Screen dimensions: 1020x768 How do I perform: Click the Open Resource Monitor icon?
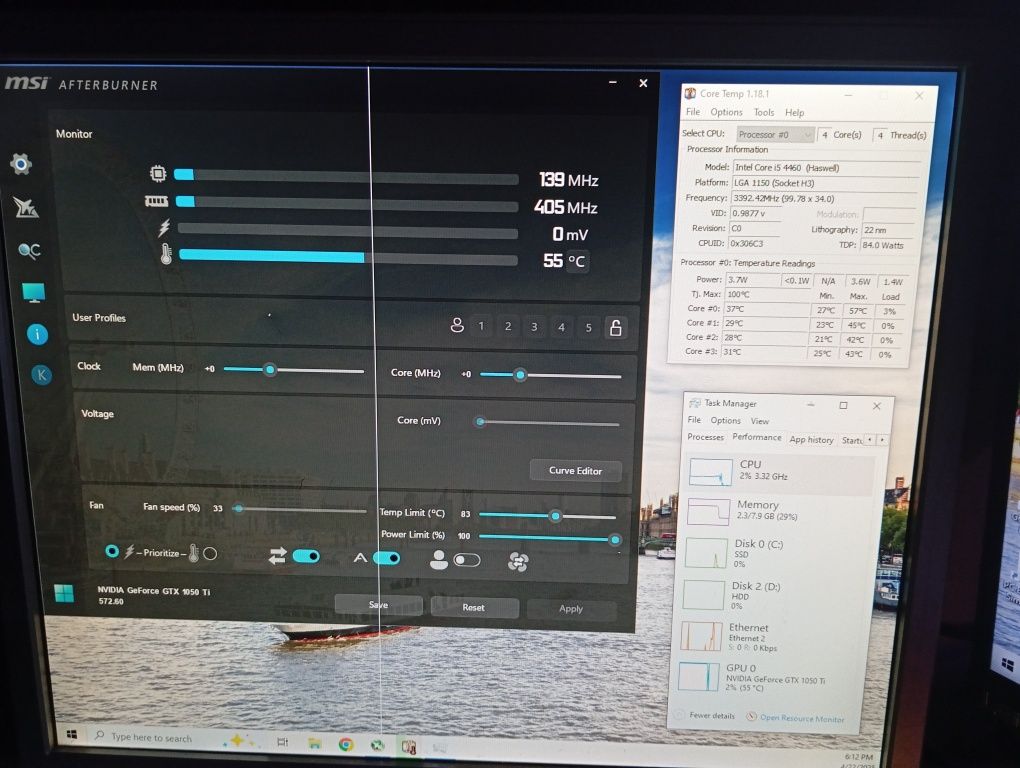tap(751, 717)
